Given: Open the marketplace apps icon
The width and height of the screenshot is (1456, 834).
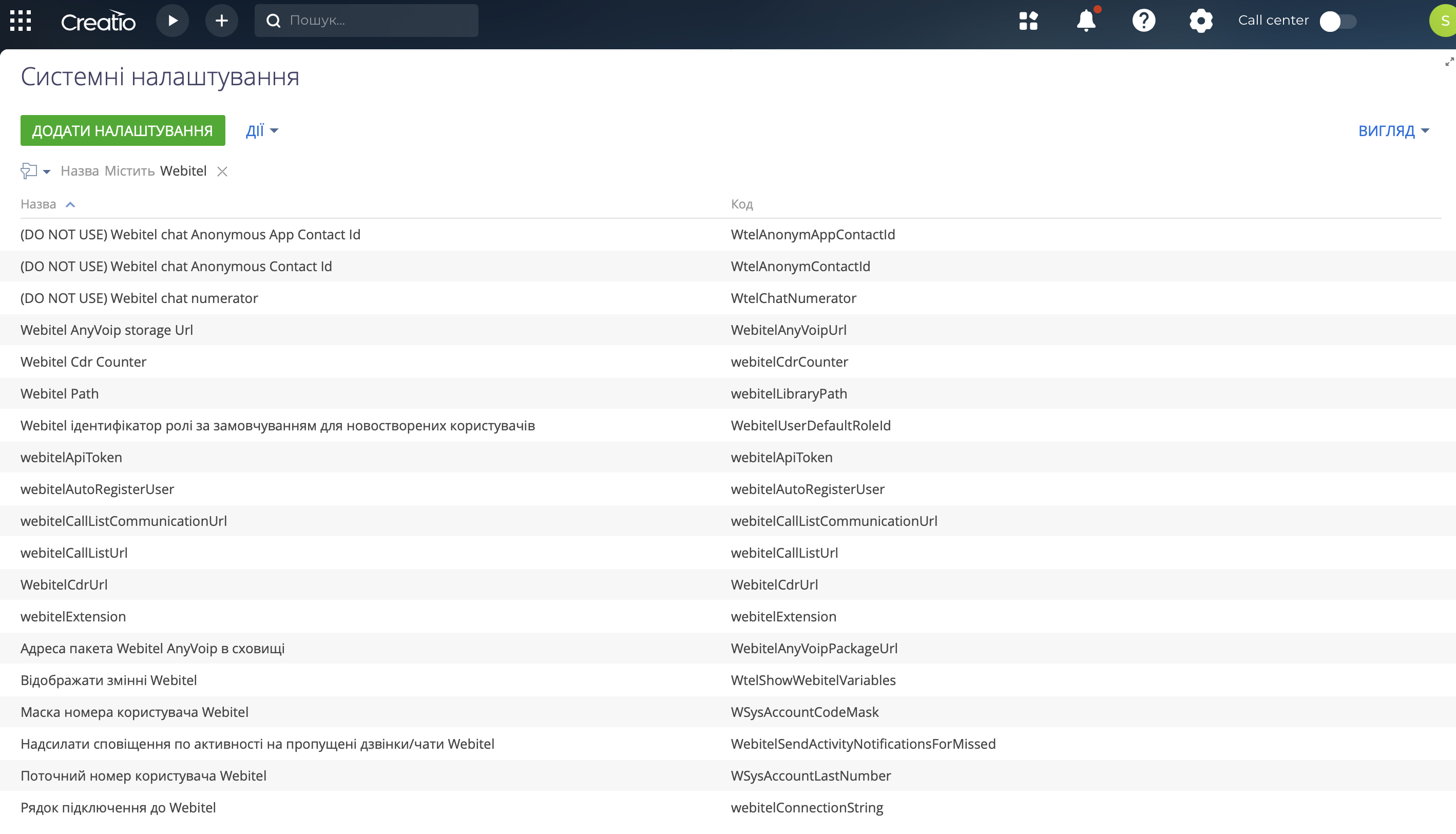Looking at the screenshot, I should tap(1028, 21).
